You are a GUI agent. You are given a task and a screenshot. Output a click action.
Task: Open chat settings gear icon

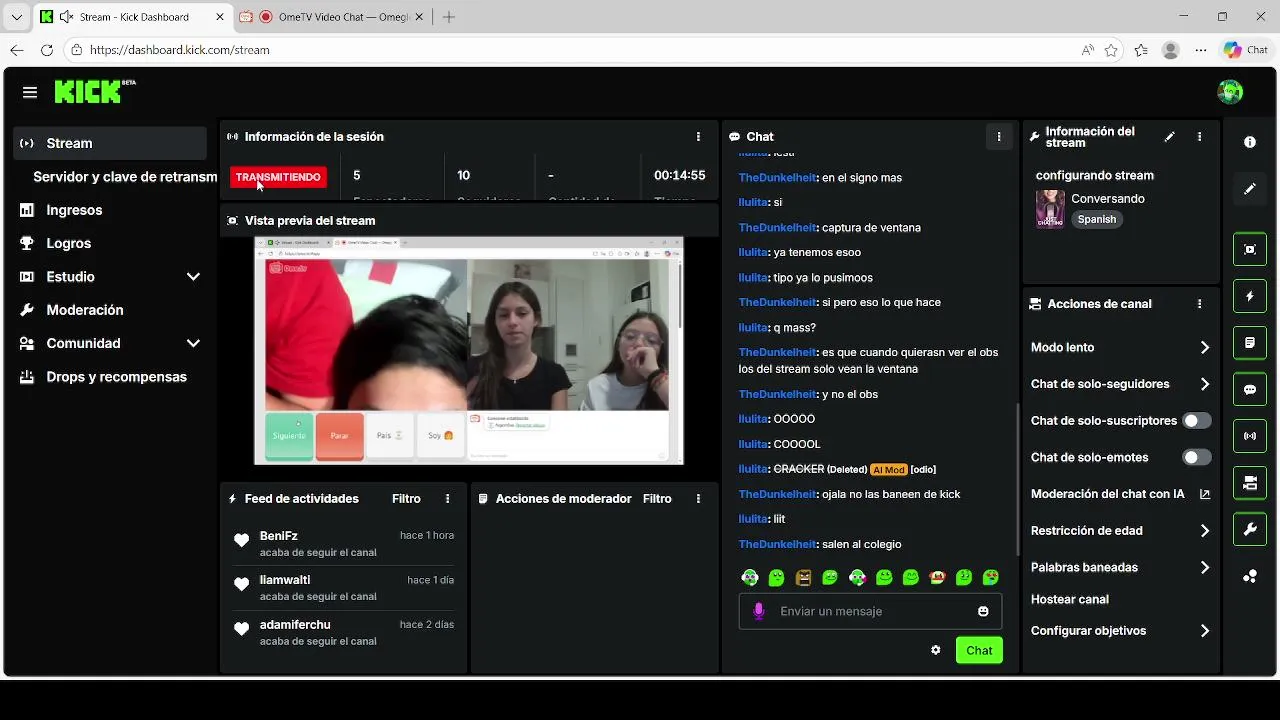point(936,650)
